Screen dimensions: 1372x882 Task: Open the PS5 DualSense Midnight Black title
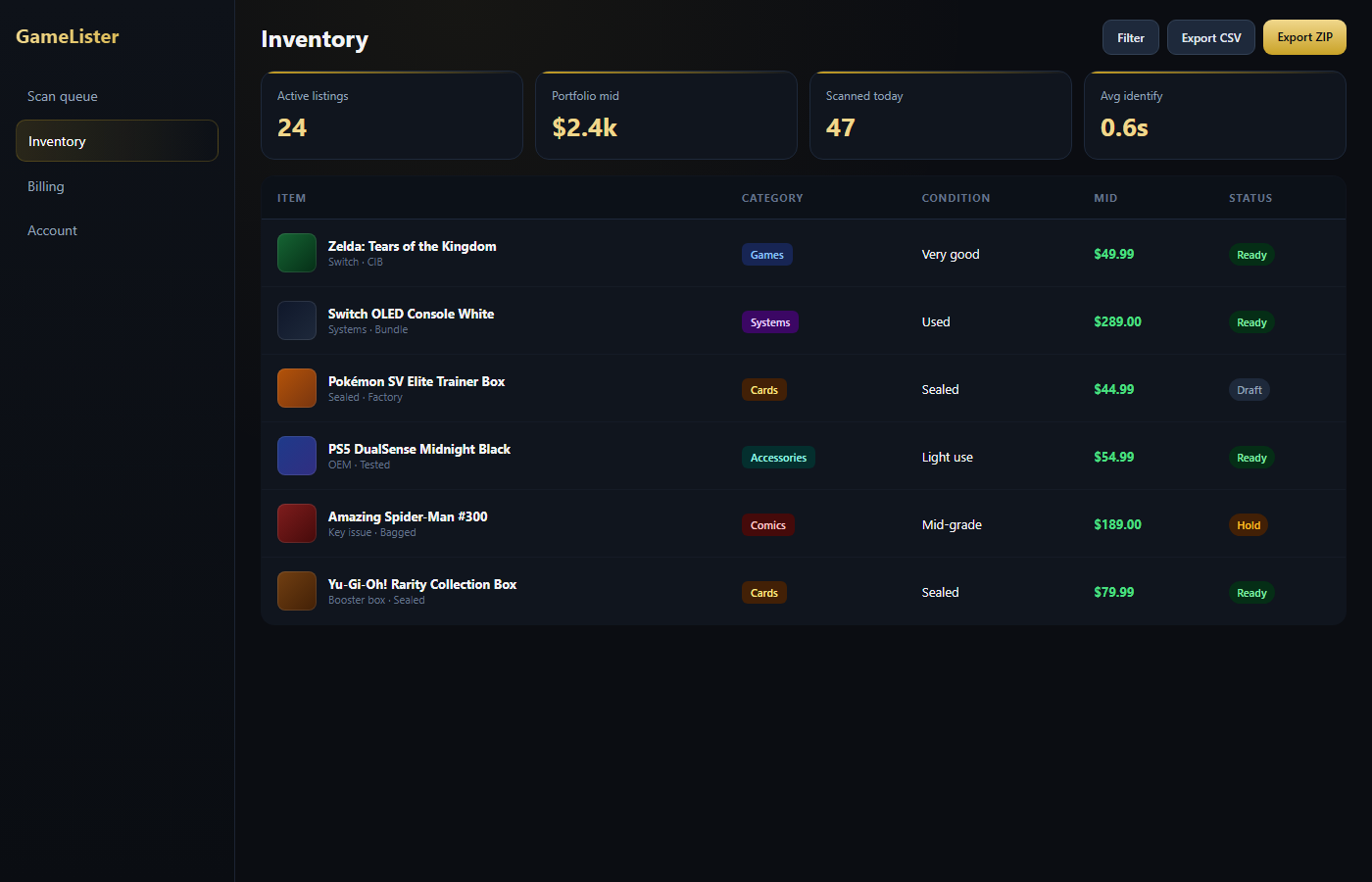tap(419, 449)
